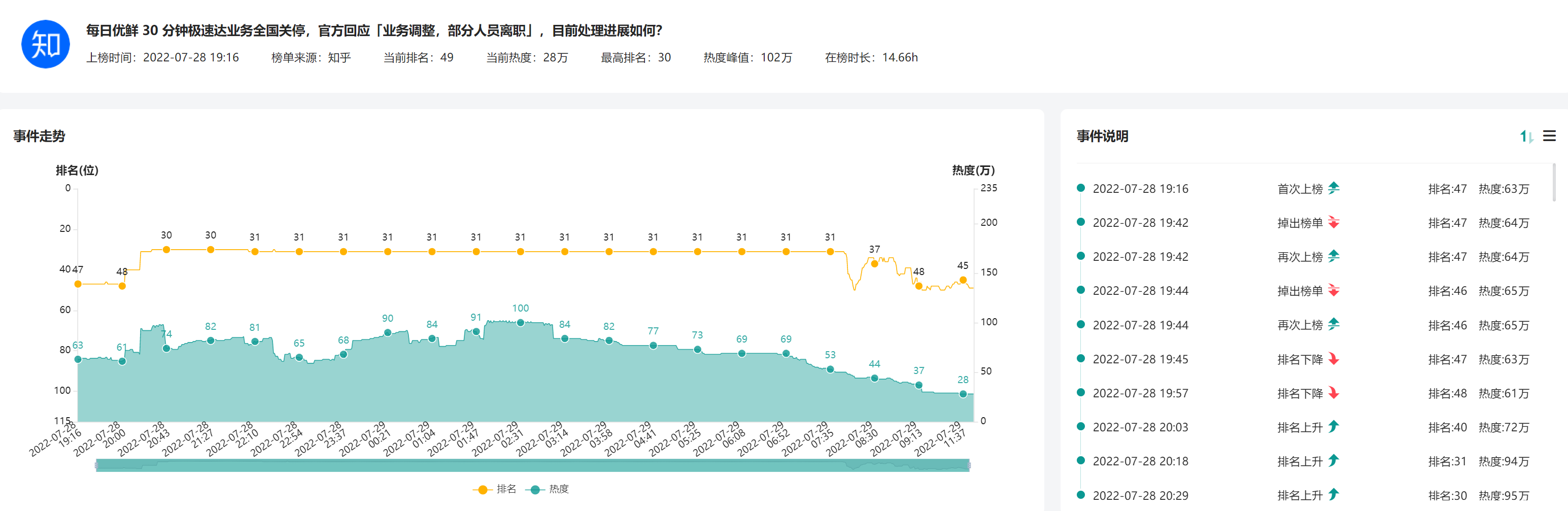Click the 排名上升 arrow at 20:18

pos(1334,461)
